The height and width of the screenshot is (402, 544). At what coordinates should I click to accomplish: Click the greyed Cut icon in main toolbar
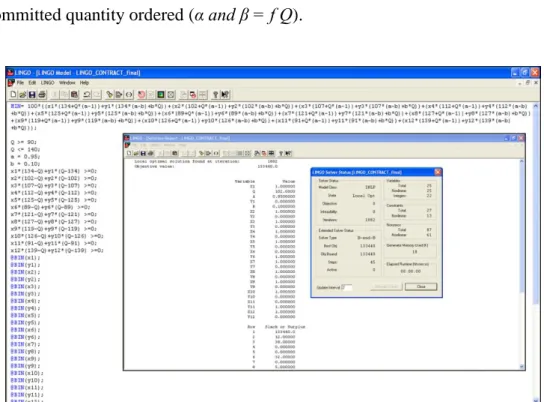pyautogui.click(x=54, y=94)
